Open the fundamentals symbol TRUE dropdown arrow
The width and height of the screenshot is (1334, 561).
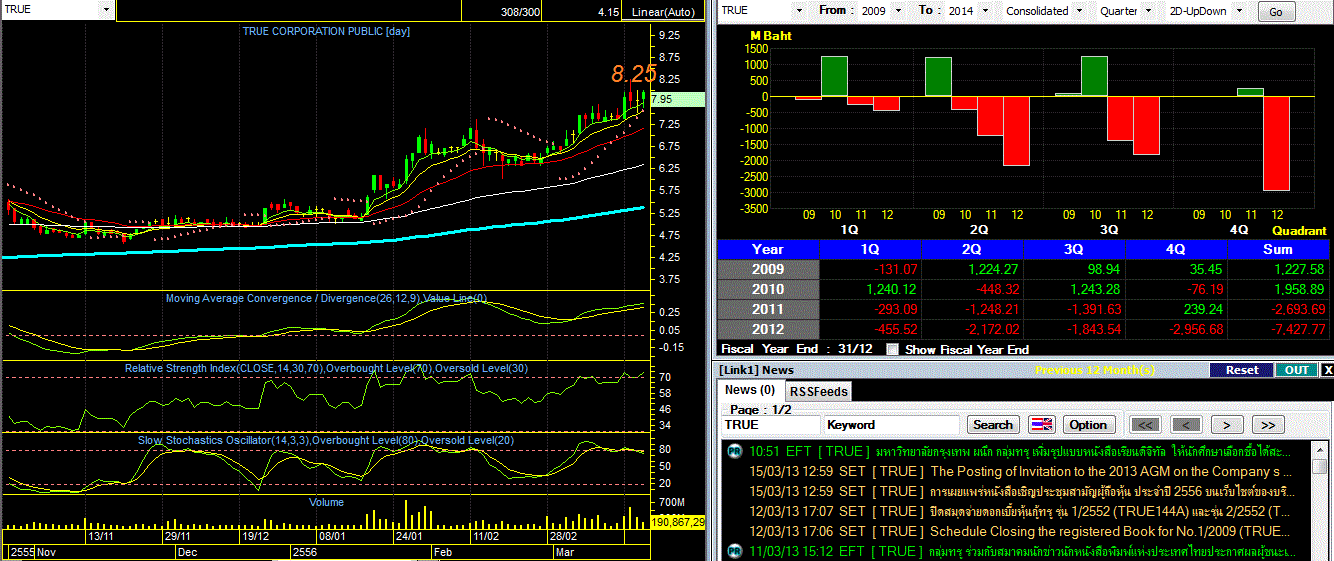click(x=799, y=10)
